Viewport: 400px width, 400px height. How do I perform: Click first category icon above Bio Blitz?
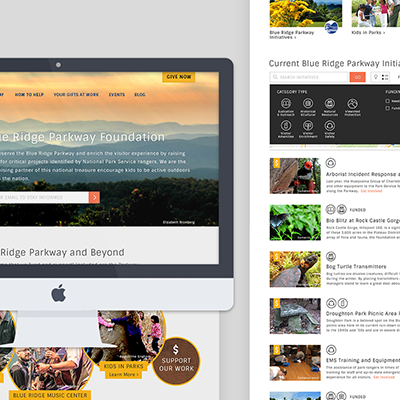pos(331,210)
